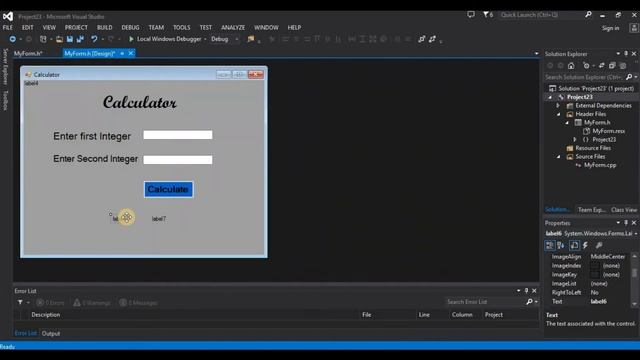Select the second integer text box

(x=178, y=160)
